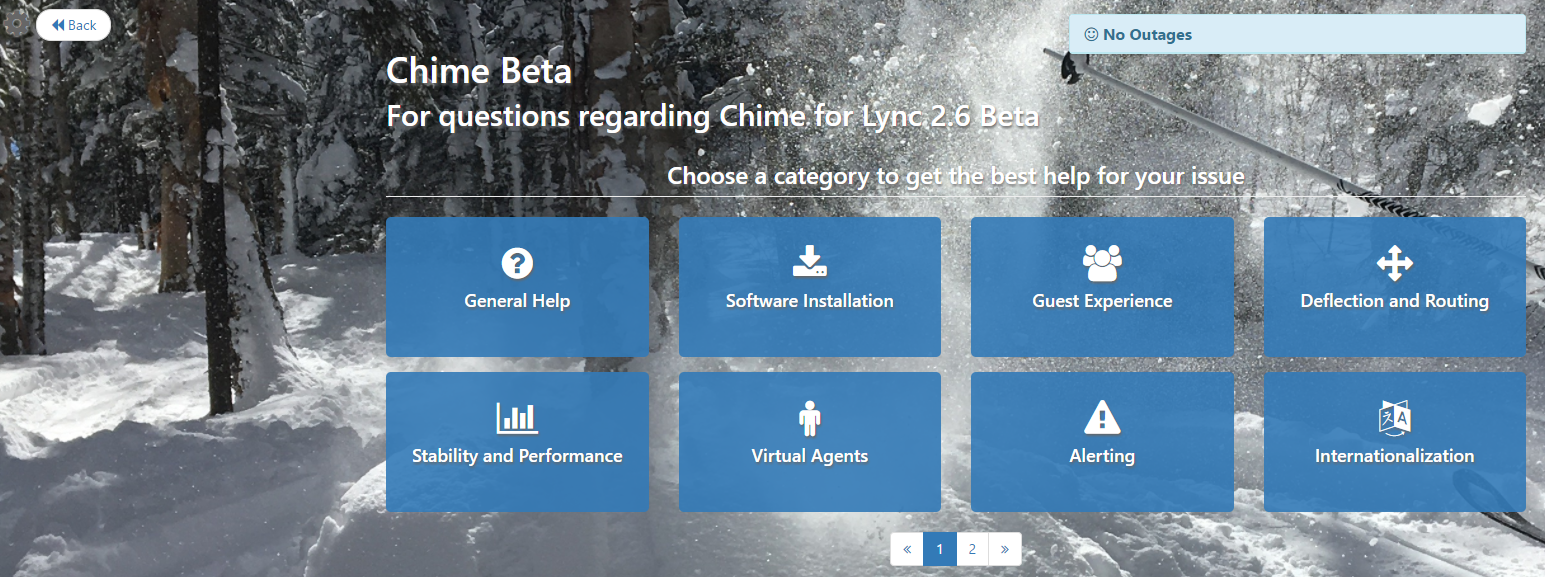
Task: Choose the General Help category label
Action: click(517, 301)
